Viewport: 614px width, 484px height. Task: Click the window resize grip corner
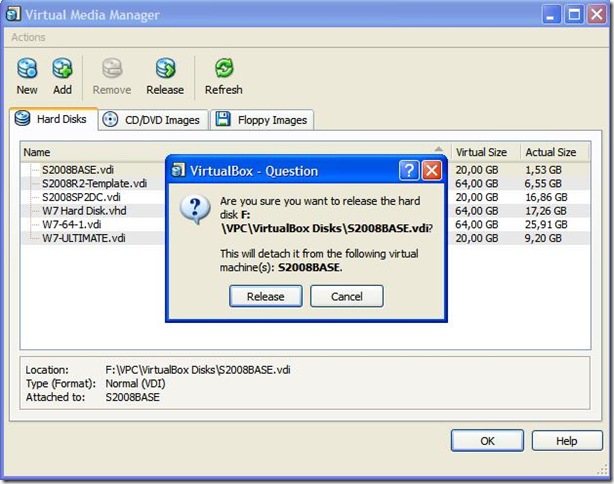[x=602, y=470]
